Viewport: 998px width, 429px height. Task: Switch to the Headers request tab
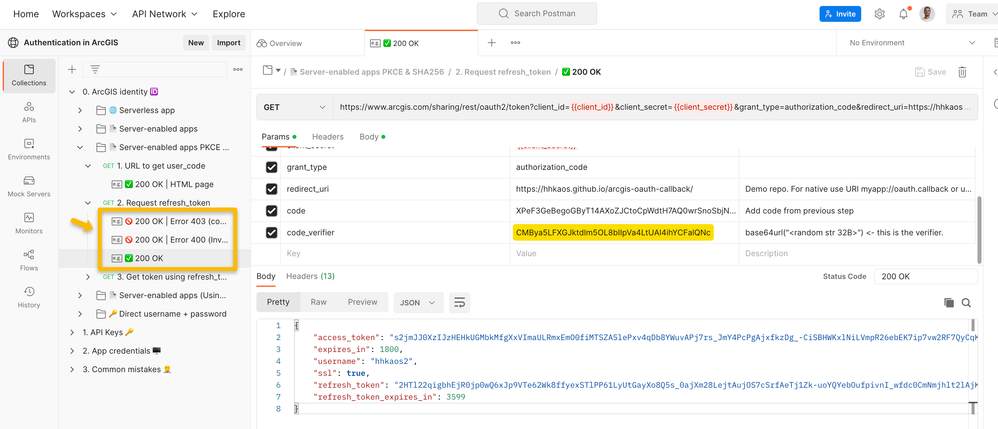[327, 137]
